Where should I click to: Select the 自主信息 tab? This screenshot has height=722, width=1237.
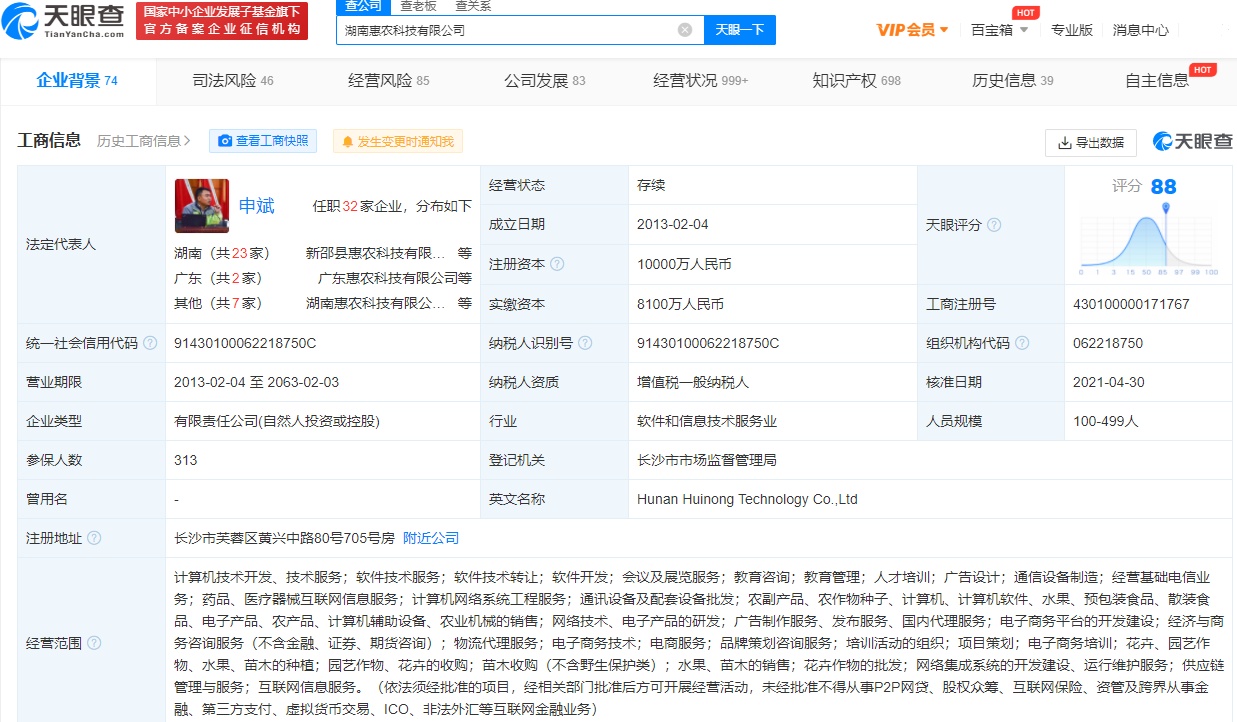(x=1157, y=81)
